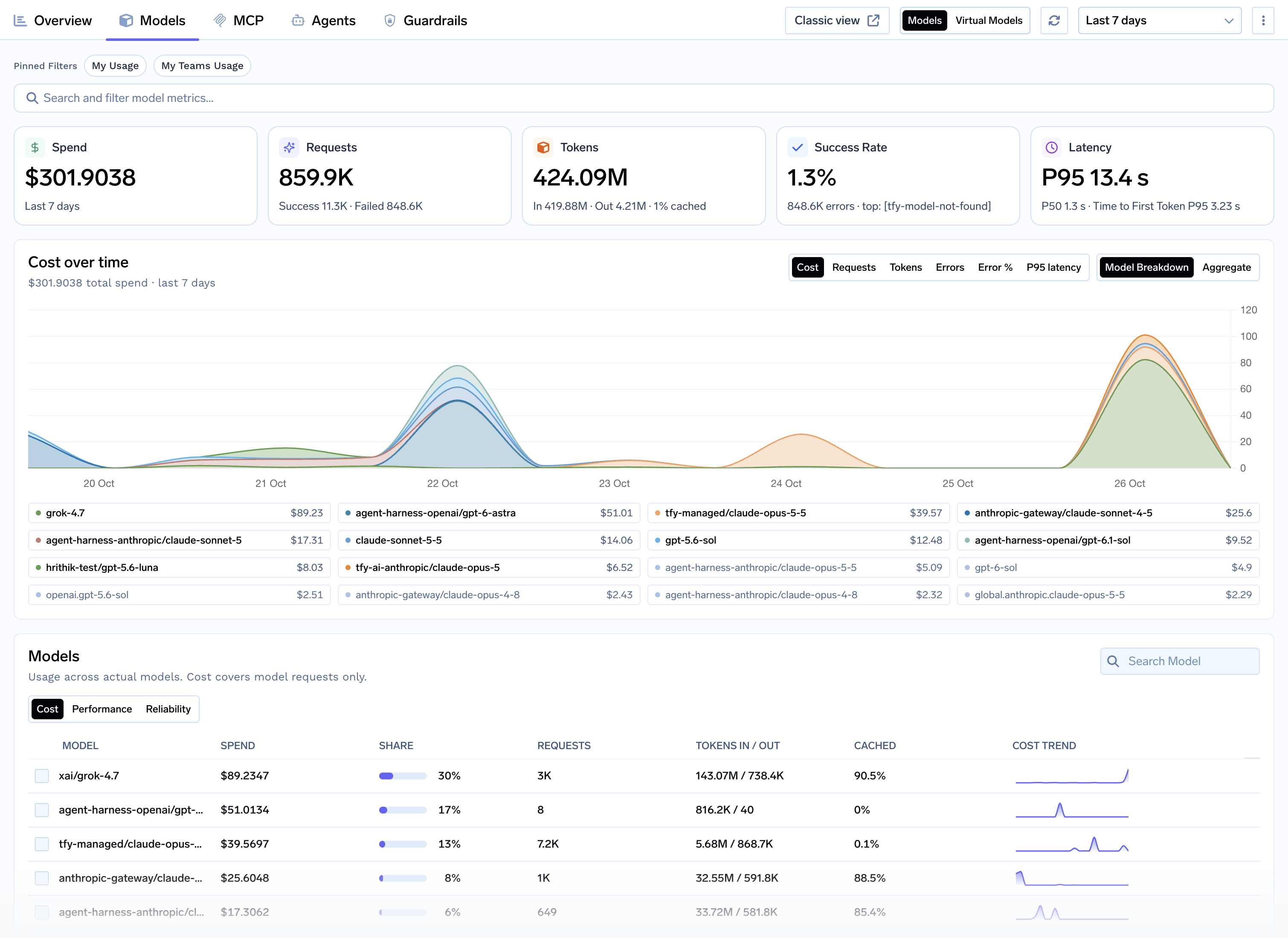Click the green grok-4.7 legend color dot
This screenshot has width=1288, height=938.
point(38,513)
